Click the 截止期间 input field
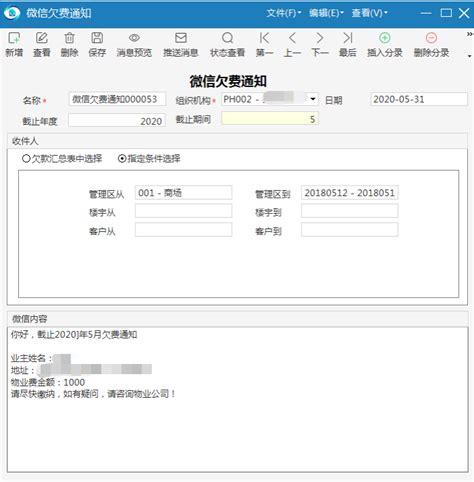The image size is (474, 482). pos(270,119)
